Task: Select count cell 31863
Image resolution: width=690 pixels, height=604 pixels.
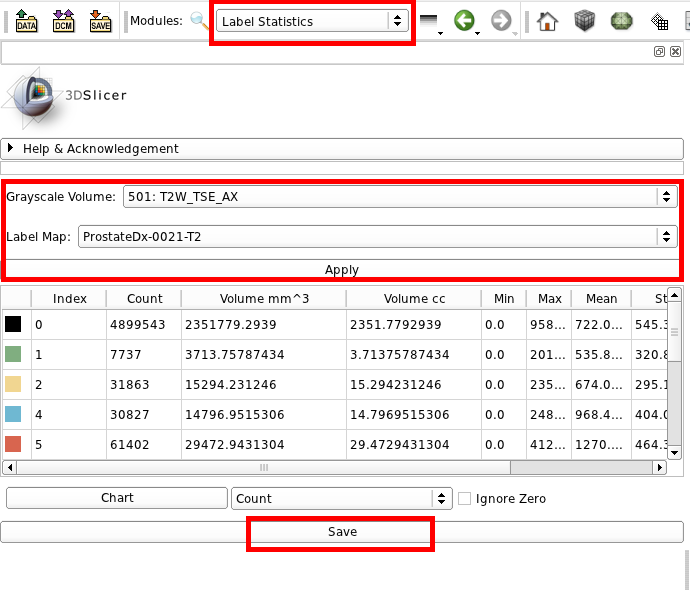Action: click(144, 384)
